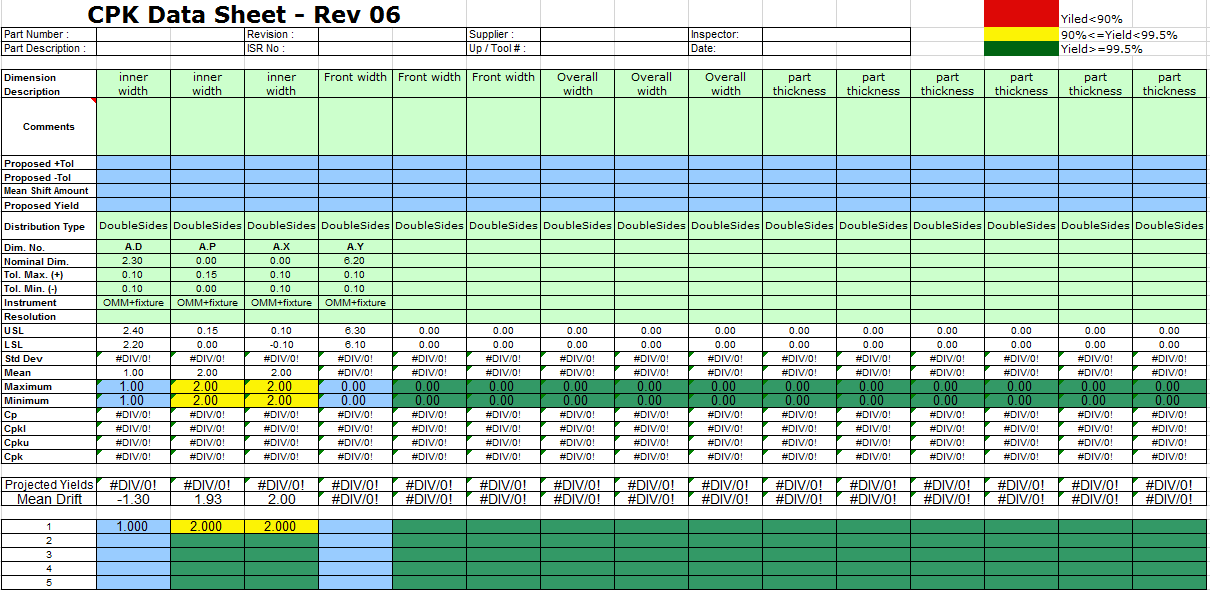Screen dimensions: 1210x590
Task: Select the A.D dimension number cell
Action: (133, 246)
